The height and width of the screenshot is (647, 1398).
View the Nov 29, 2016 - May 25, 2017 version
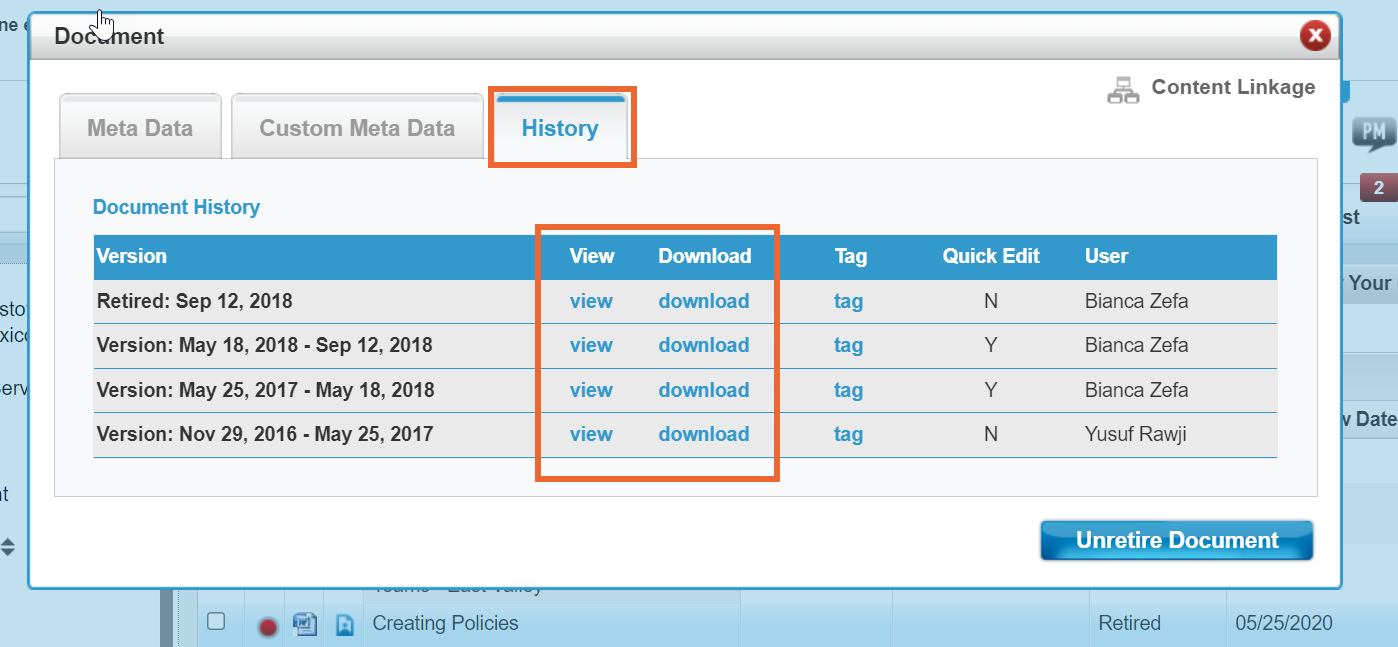[x=591, y=434]
